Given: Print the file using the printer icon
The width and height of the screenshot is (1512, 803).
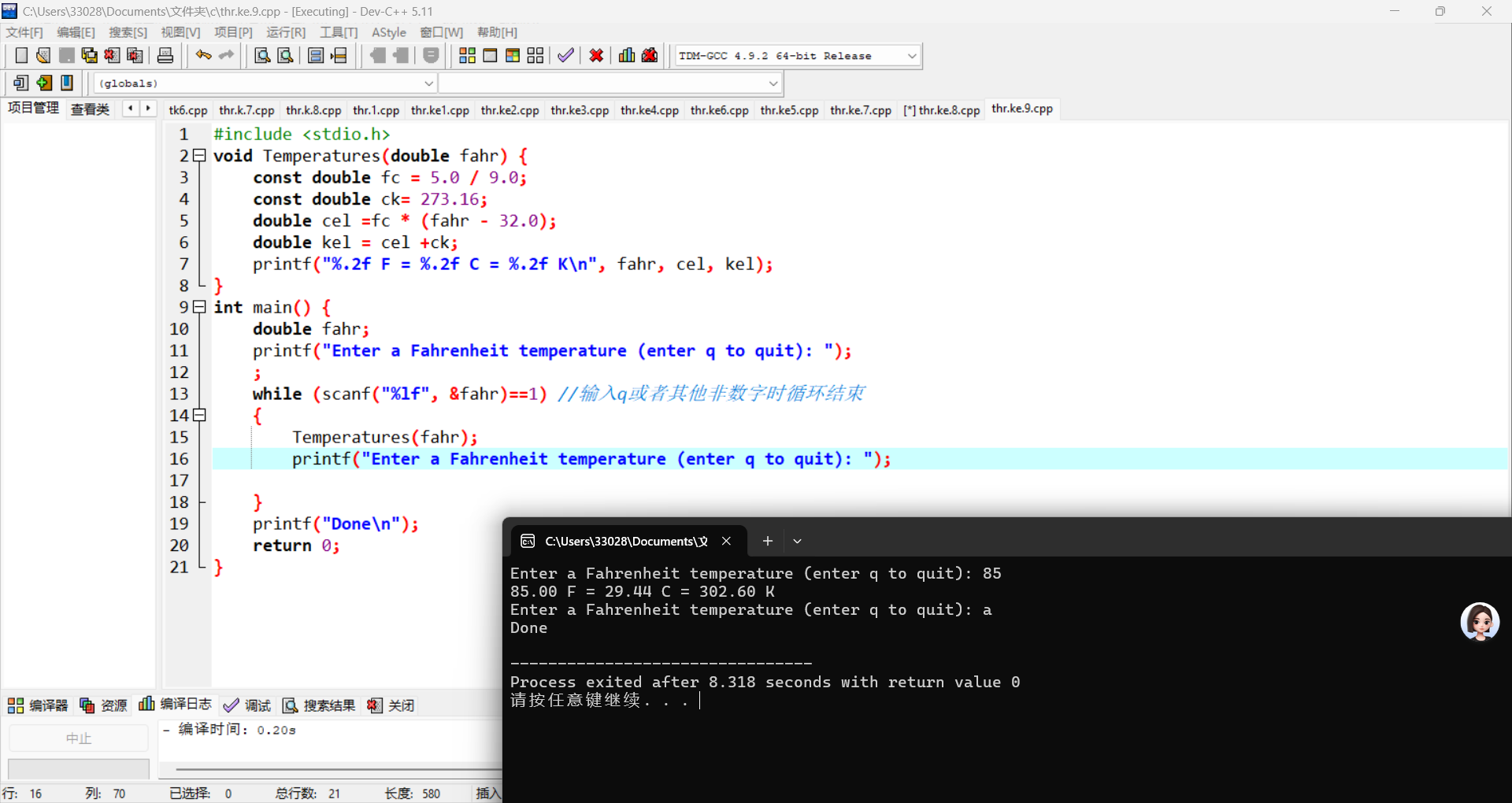Looking at the screenshot, I should 165,55.
